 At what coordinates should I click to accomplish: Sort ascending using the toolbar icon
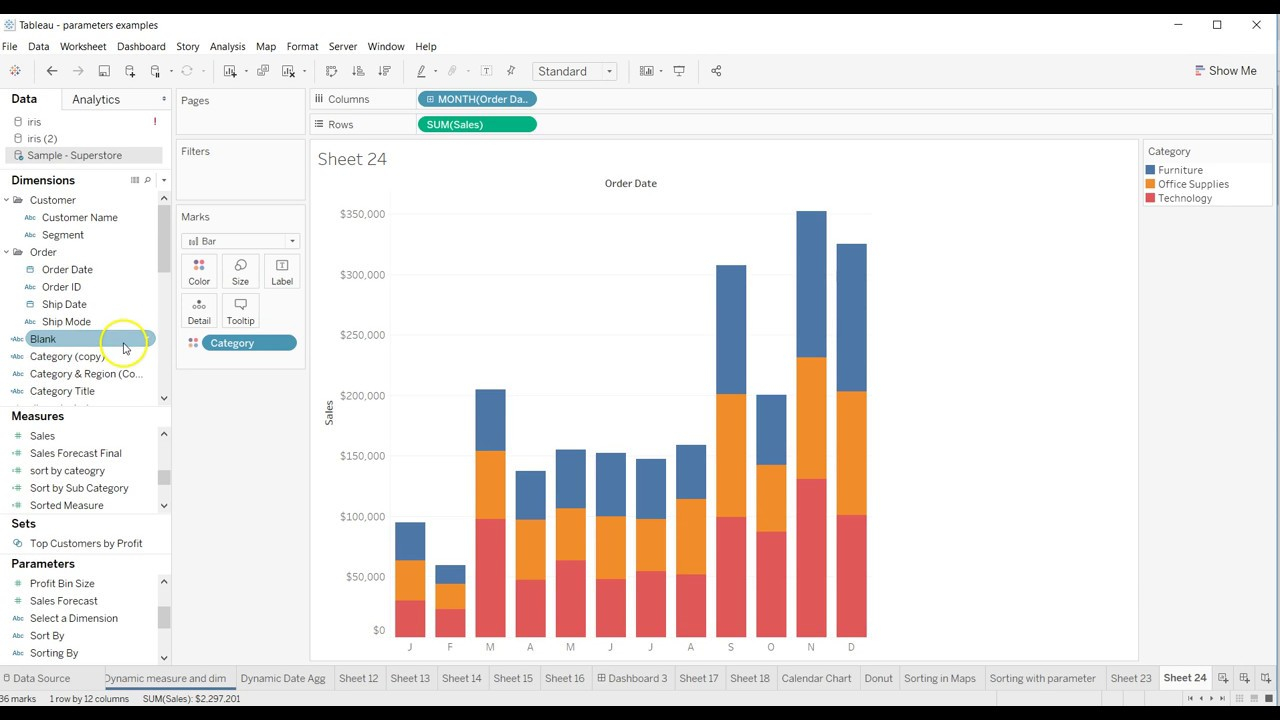358,71
